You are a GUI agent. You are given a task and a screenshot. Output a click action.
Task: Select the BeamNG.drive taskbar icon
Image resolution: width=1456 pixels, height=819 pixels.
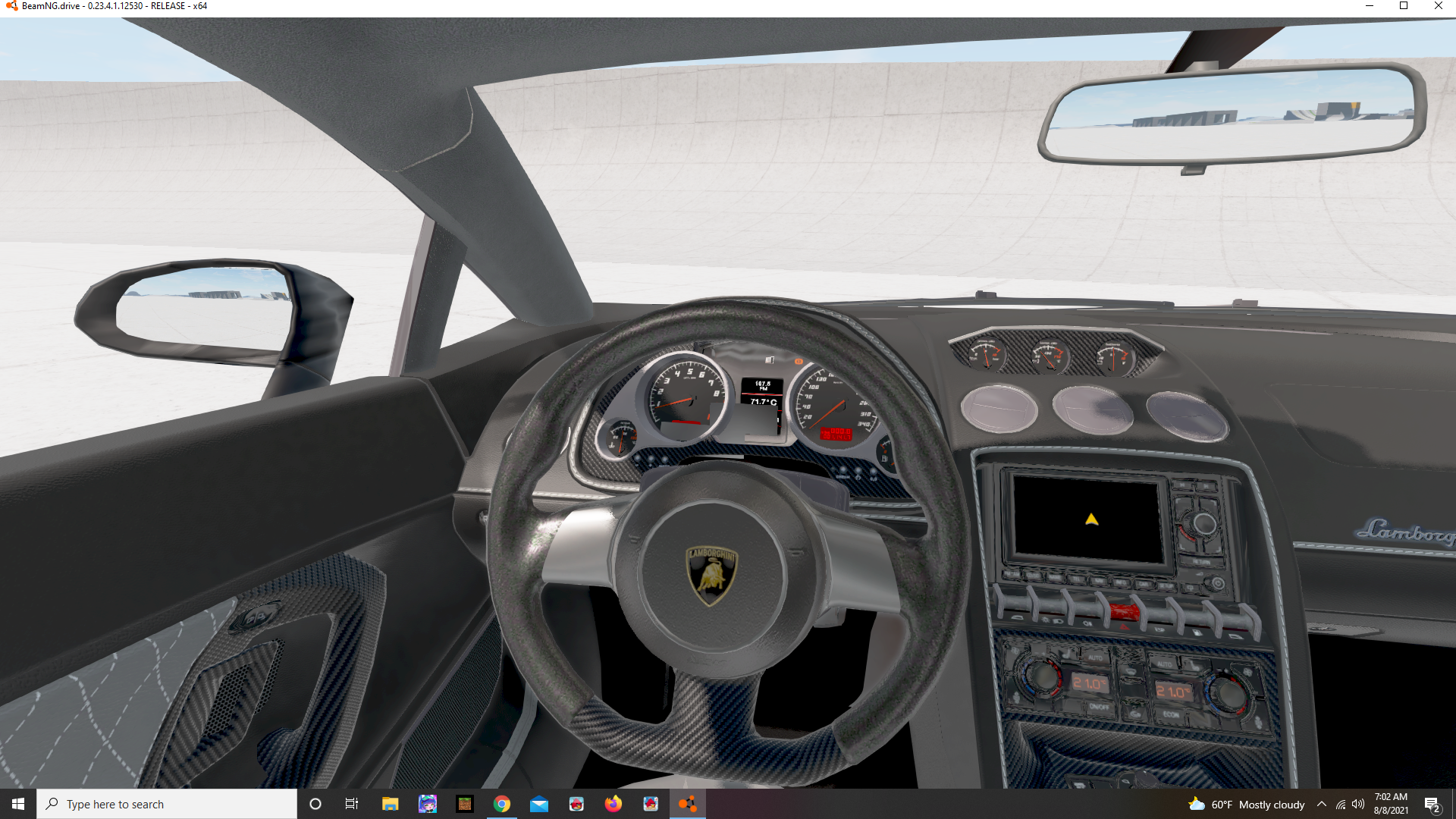click(688, 804)
